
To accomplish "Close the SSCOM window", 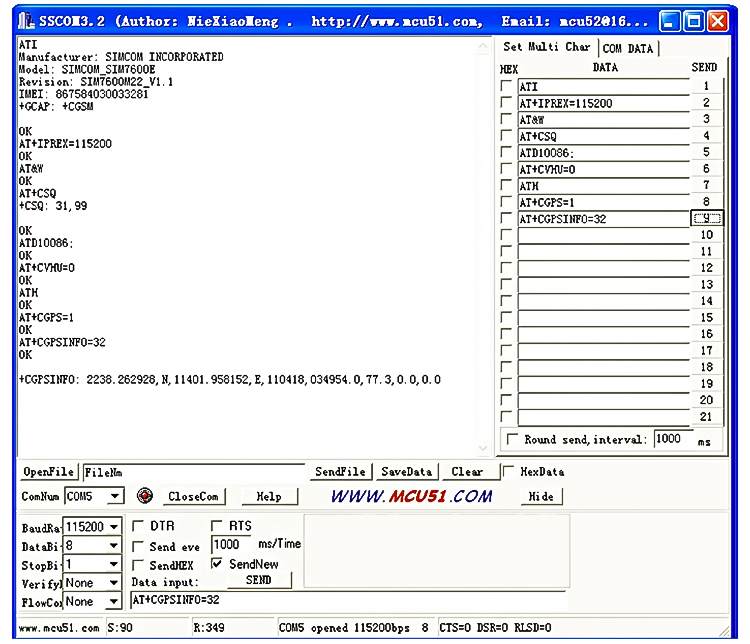I will point(717,22).
